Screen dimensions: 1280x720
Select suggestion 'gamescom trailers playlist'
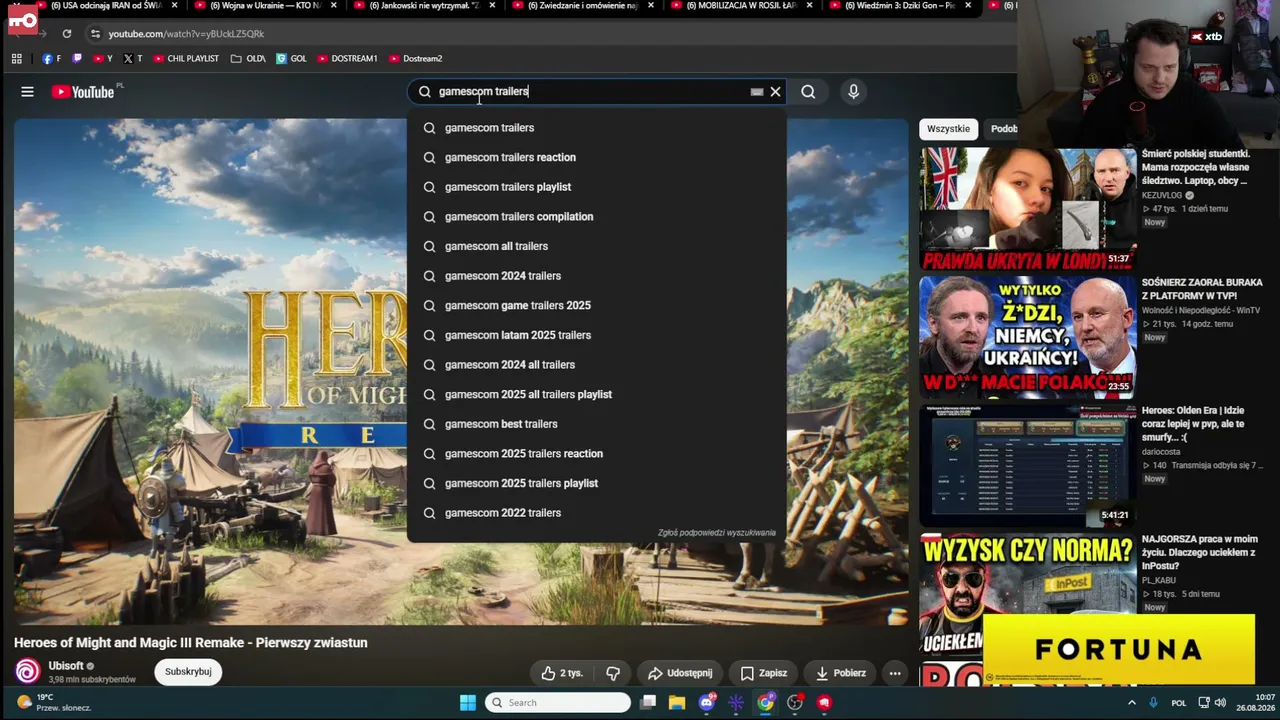pyautogui.click(x=597, y=187)
